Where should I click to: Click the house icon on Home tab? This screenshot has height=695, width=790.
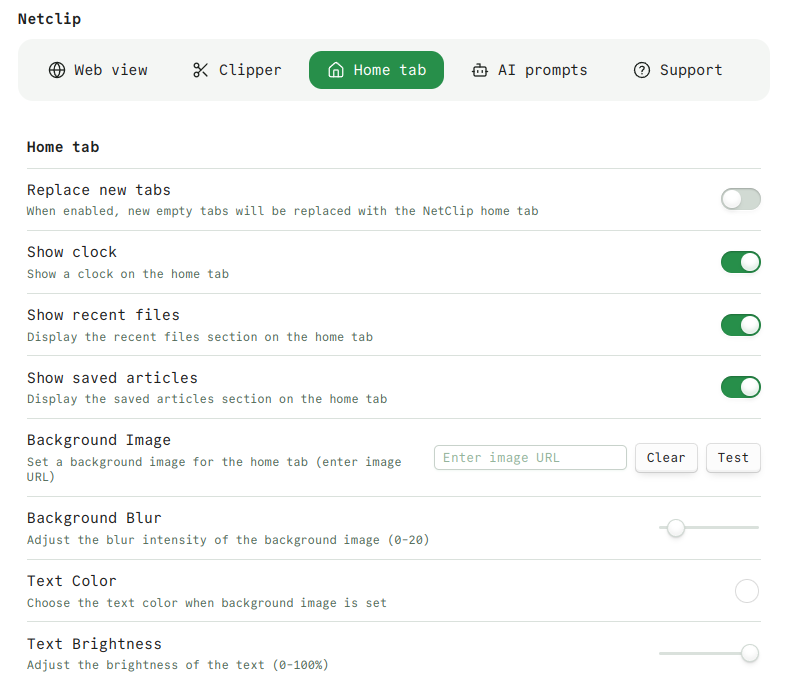coord(336,70)
